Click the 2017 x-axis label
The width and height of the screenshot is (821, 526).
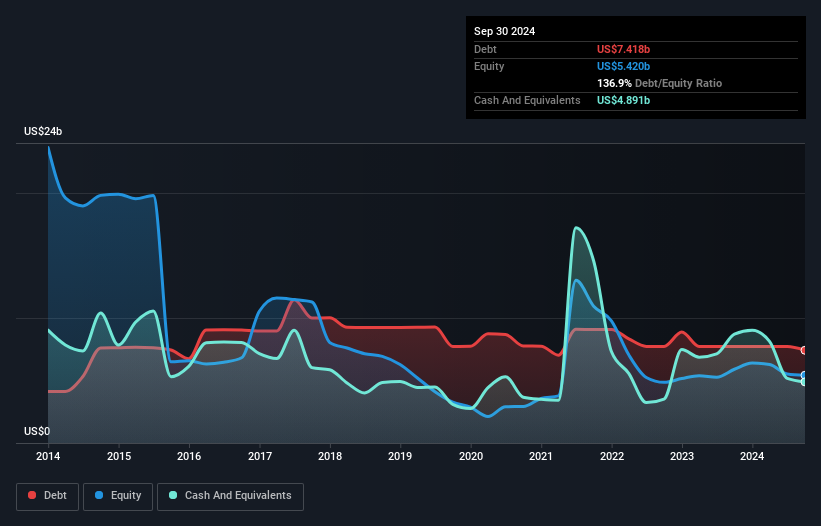pyautogui.click(x=260, y=456)
